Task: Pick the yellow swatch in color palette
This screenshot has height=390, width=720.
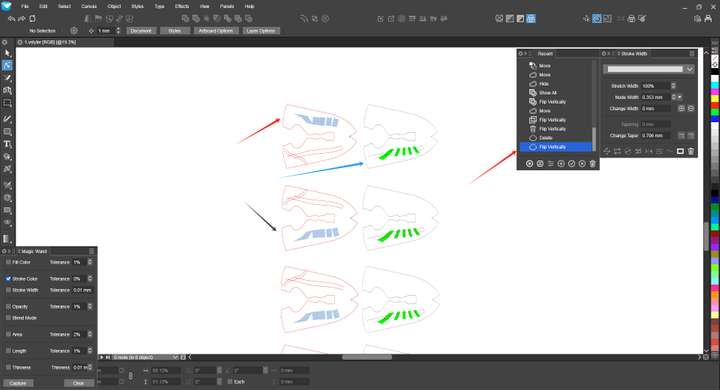Action: pyautogui.click(x=715, y=98)
